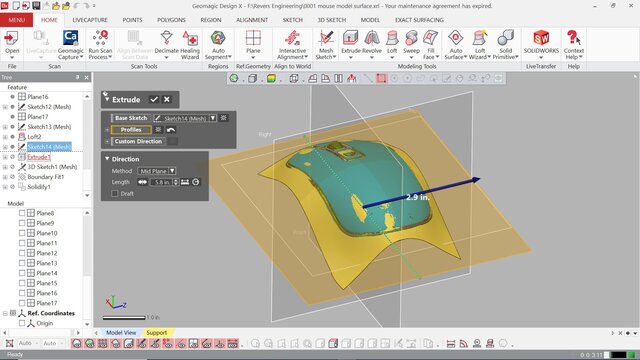Launch the Healing Wizard
The width and height of the screenshot is (640, 360).
[190, 44]
